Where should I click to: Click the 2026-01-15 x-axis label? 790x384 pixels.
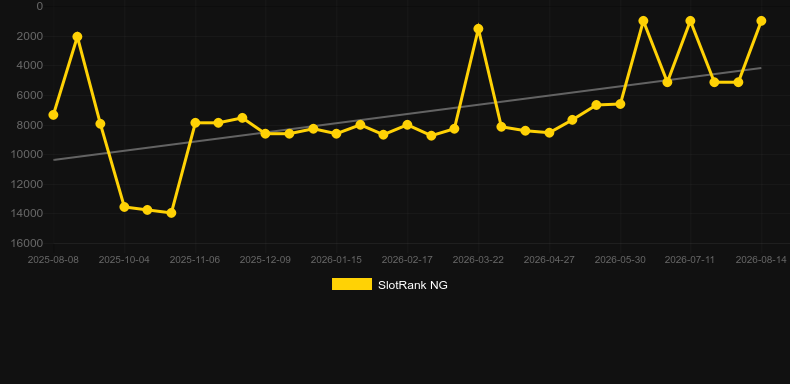(x=337, y=260)
